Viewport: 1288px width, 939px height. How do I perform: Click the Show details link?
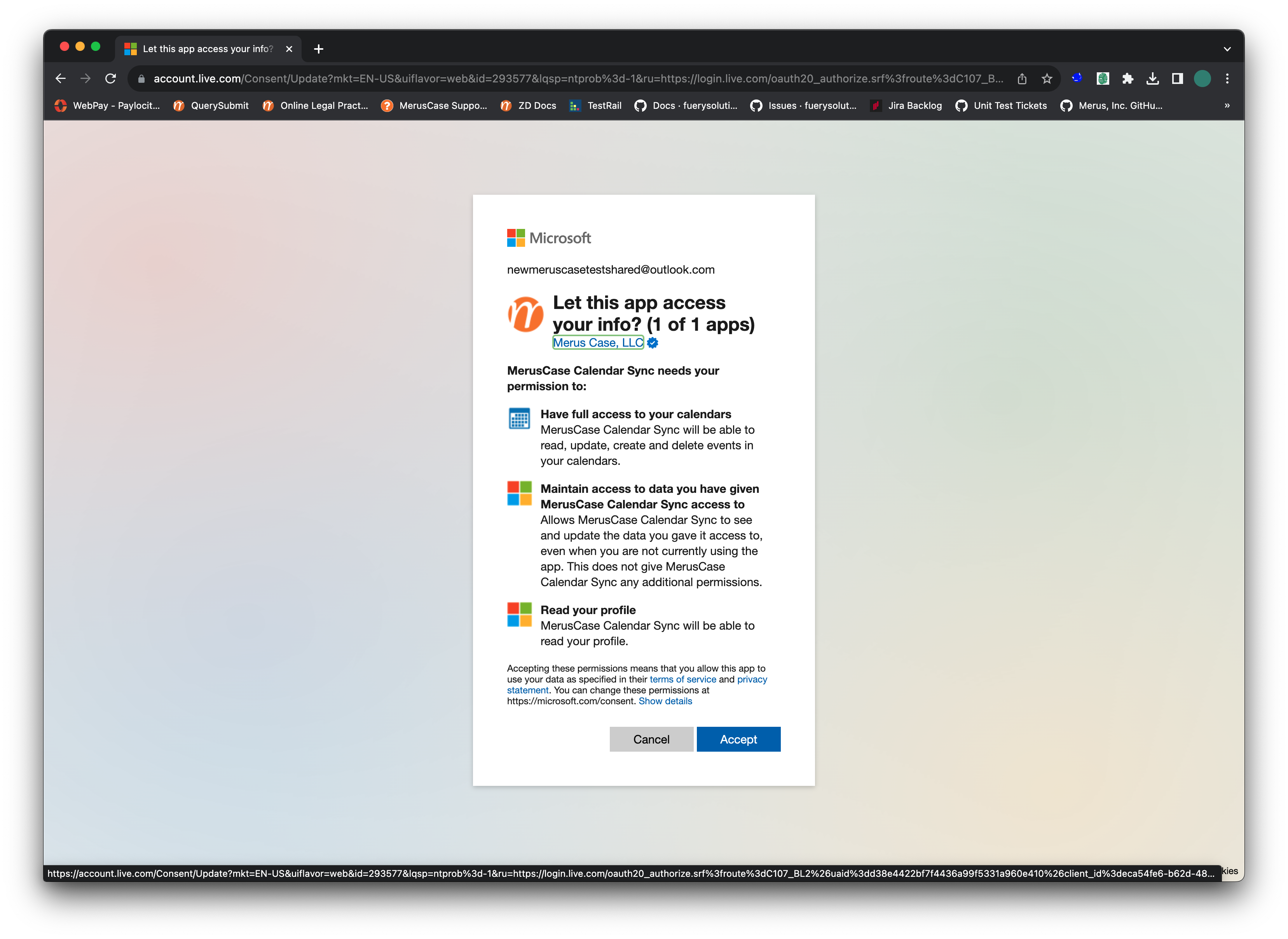(665, 701)
